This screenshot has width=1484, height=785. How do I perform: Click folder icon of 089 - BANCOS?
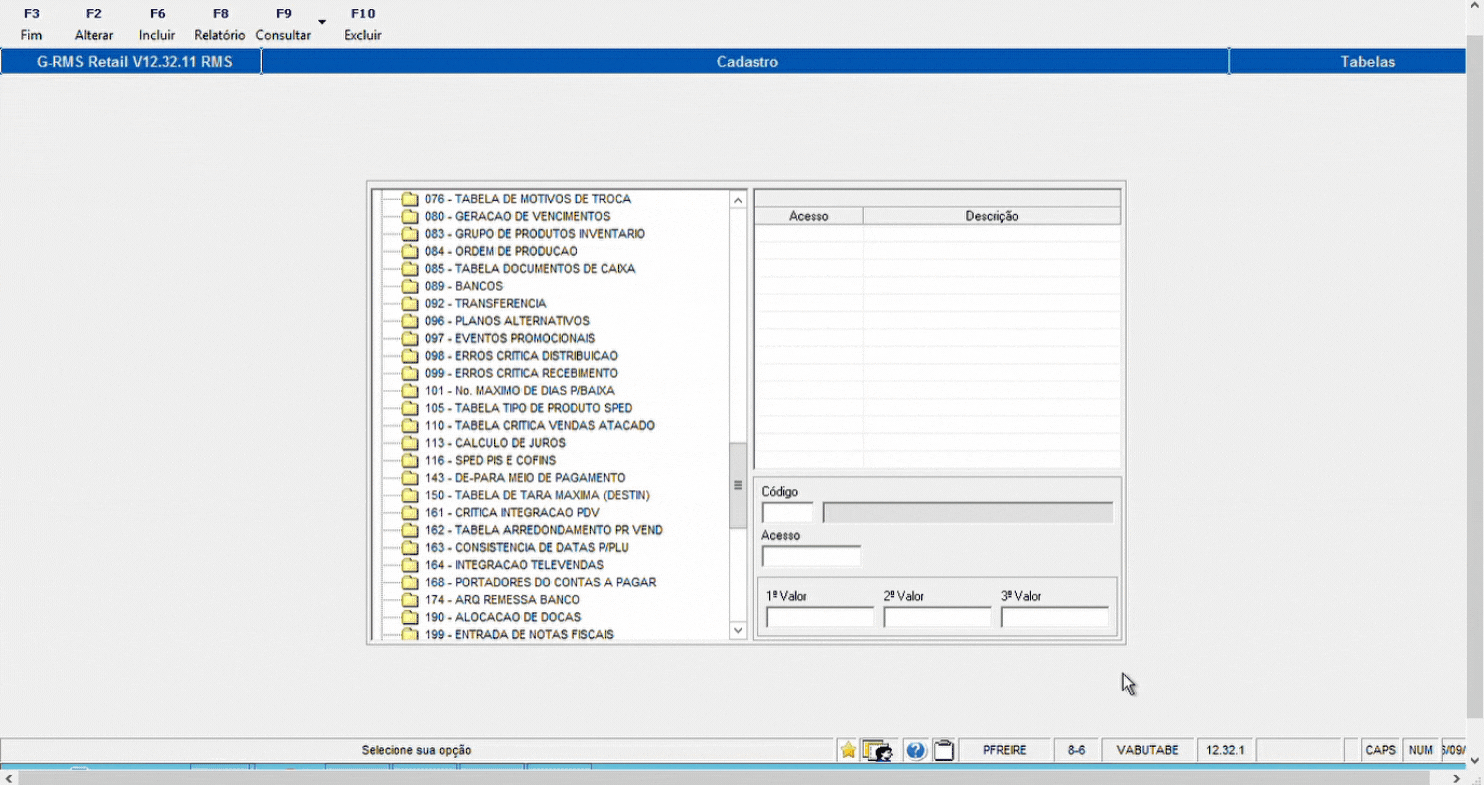pyautogui.click(x=410, y=286)
